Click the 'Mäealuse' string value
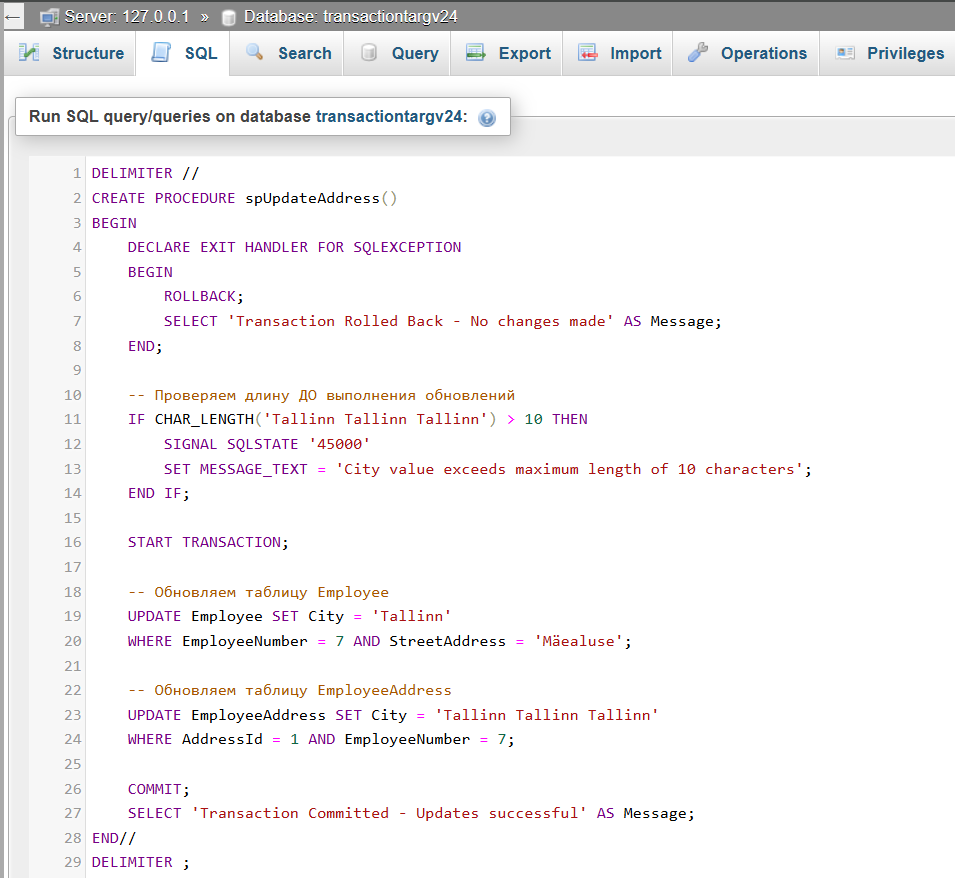955x878 pixels. pos(578,641)
